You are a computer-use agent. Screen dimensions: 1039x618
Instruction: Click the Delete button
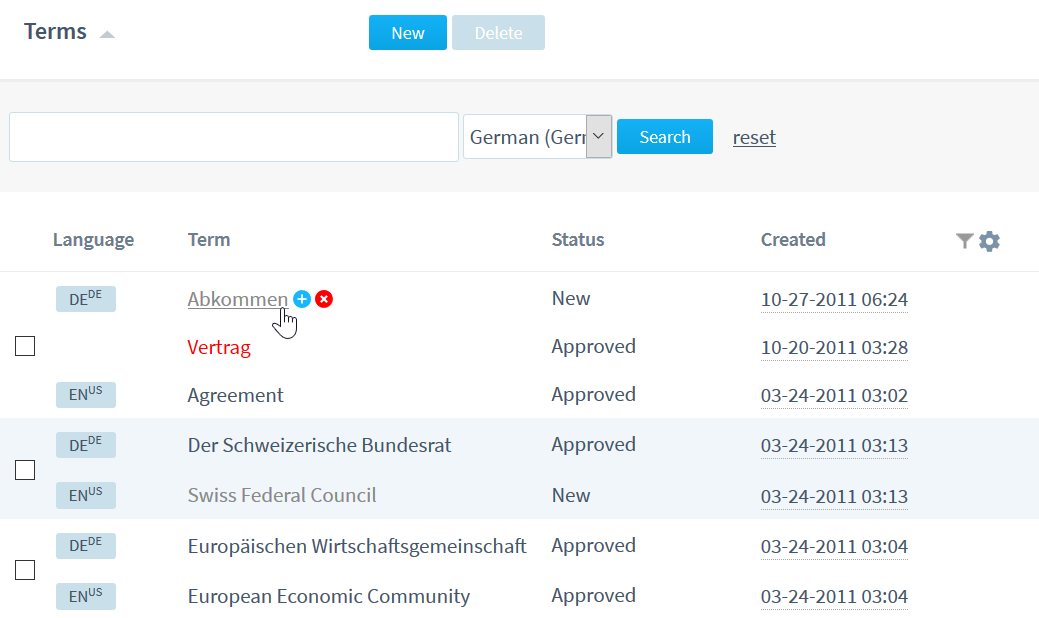pos(498,32)
